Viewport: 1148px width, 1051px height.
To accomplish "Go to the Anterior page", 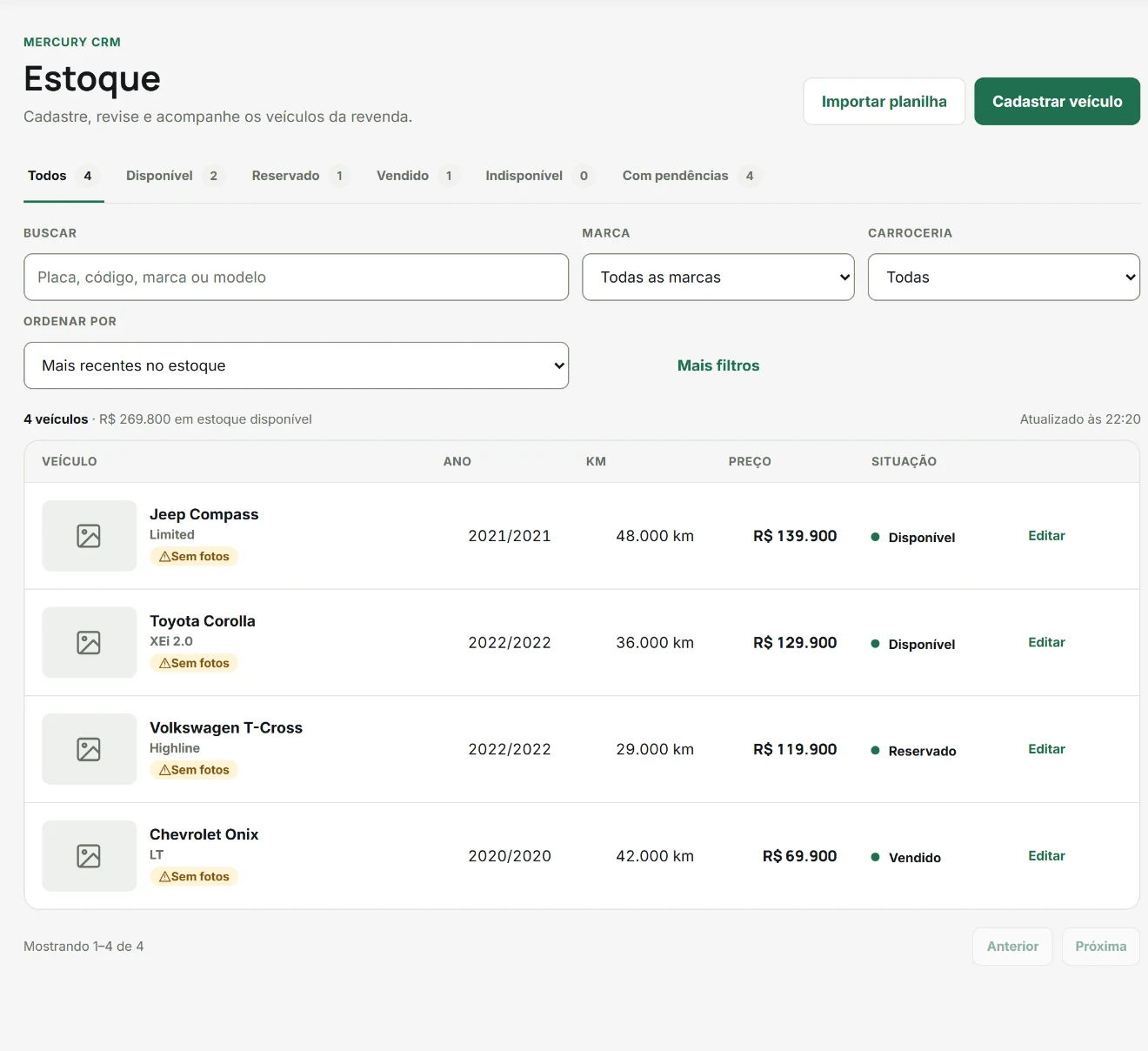I will pyautogui.click(x=1012, y=947).
